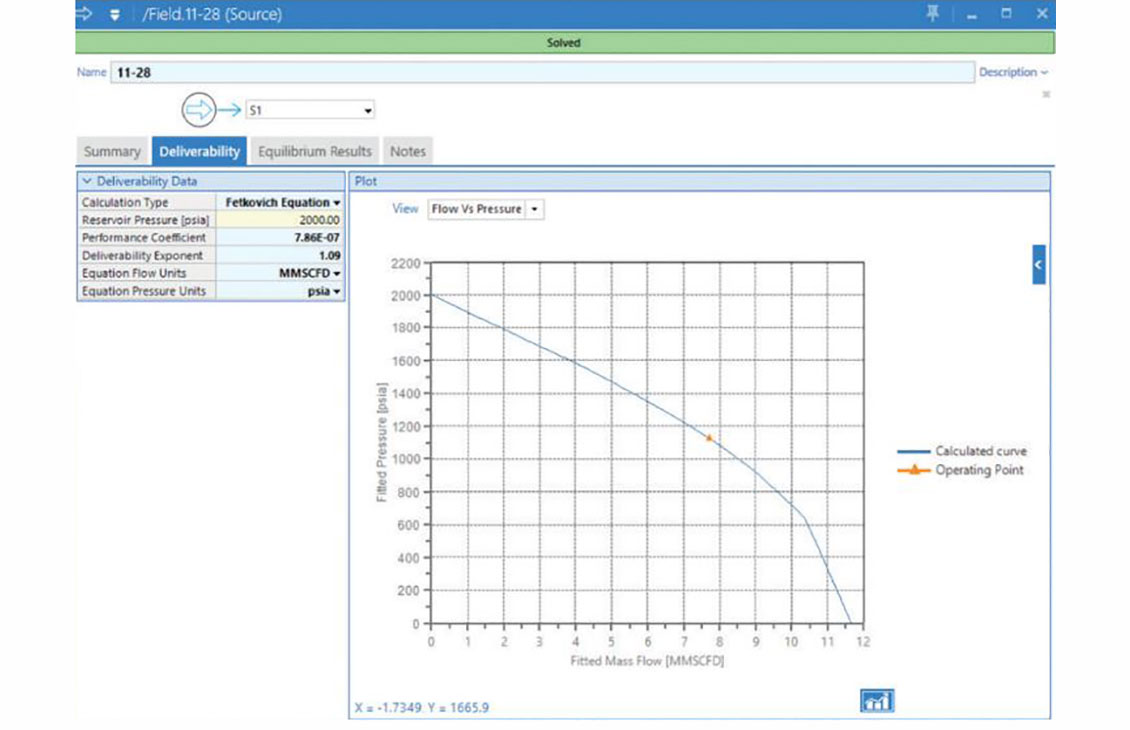Edit the Reservoir Pressure value 2000.00
Image resolution: width=1130 pixels, height=730 pixels.
[x=280, y=220]
